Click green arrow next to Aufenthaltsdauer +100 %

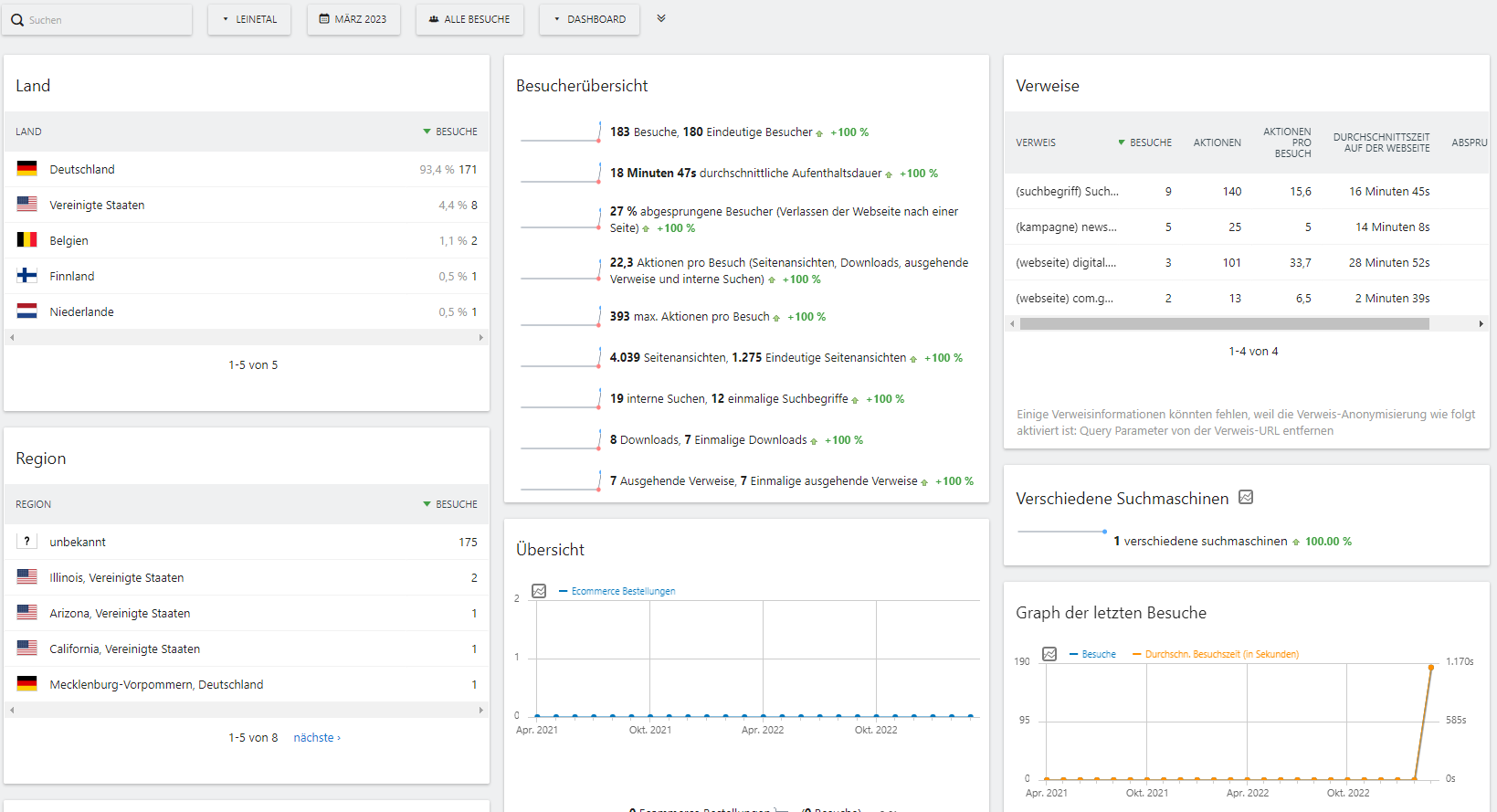tap(889, 174)
